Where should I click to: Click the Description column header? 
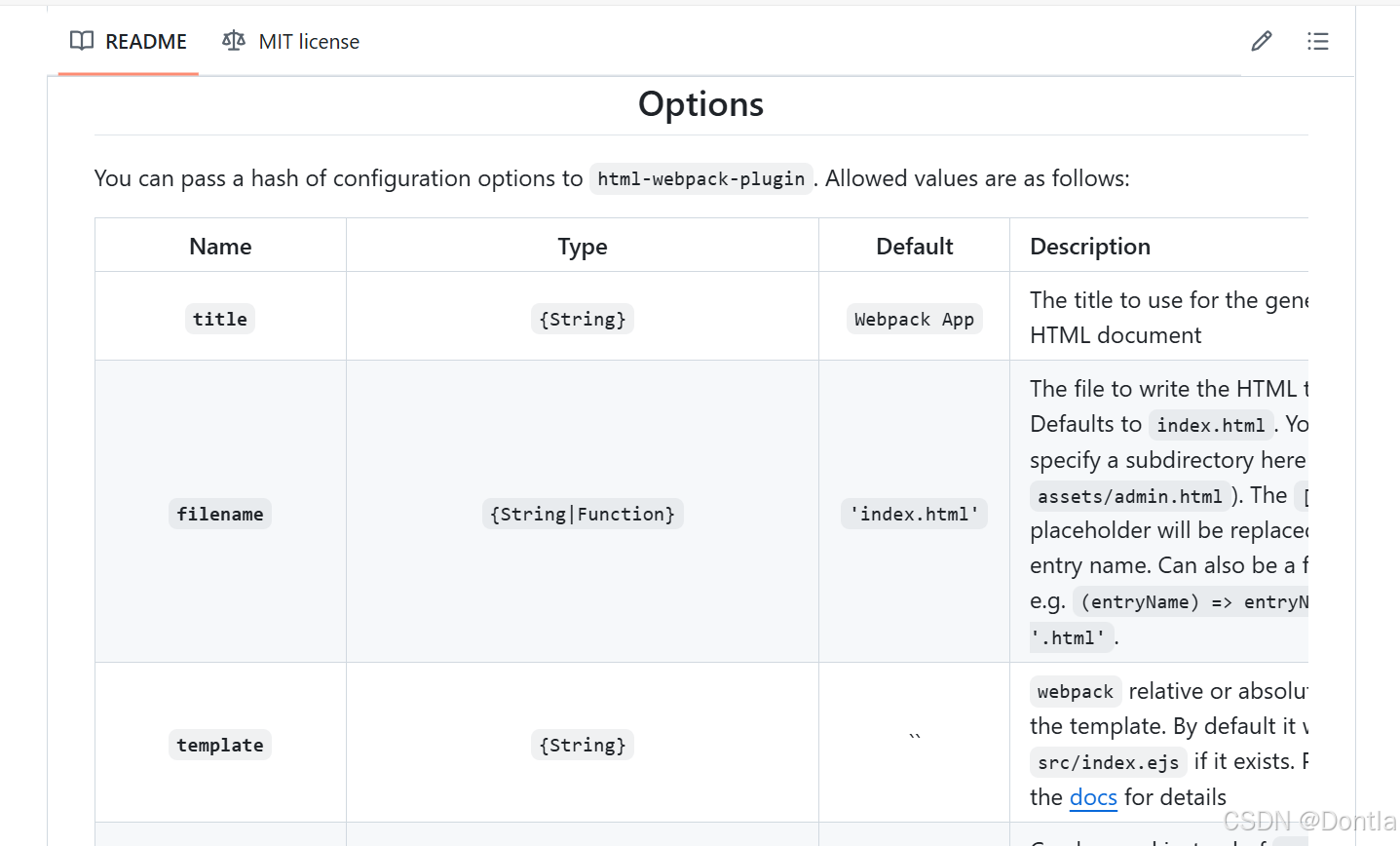coord(1090,247)
